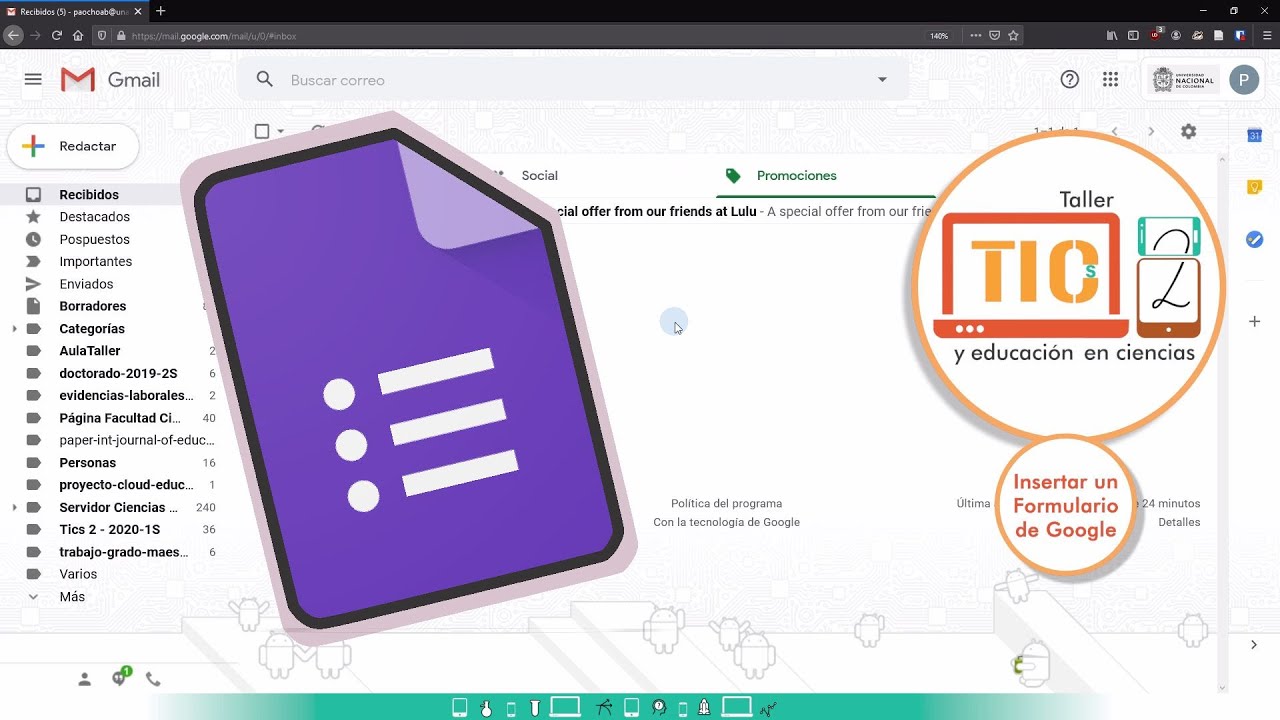Open page actions three dots menu
This screenshot has width=1280, height=720.
[975, 35]
